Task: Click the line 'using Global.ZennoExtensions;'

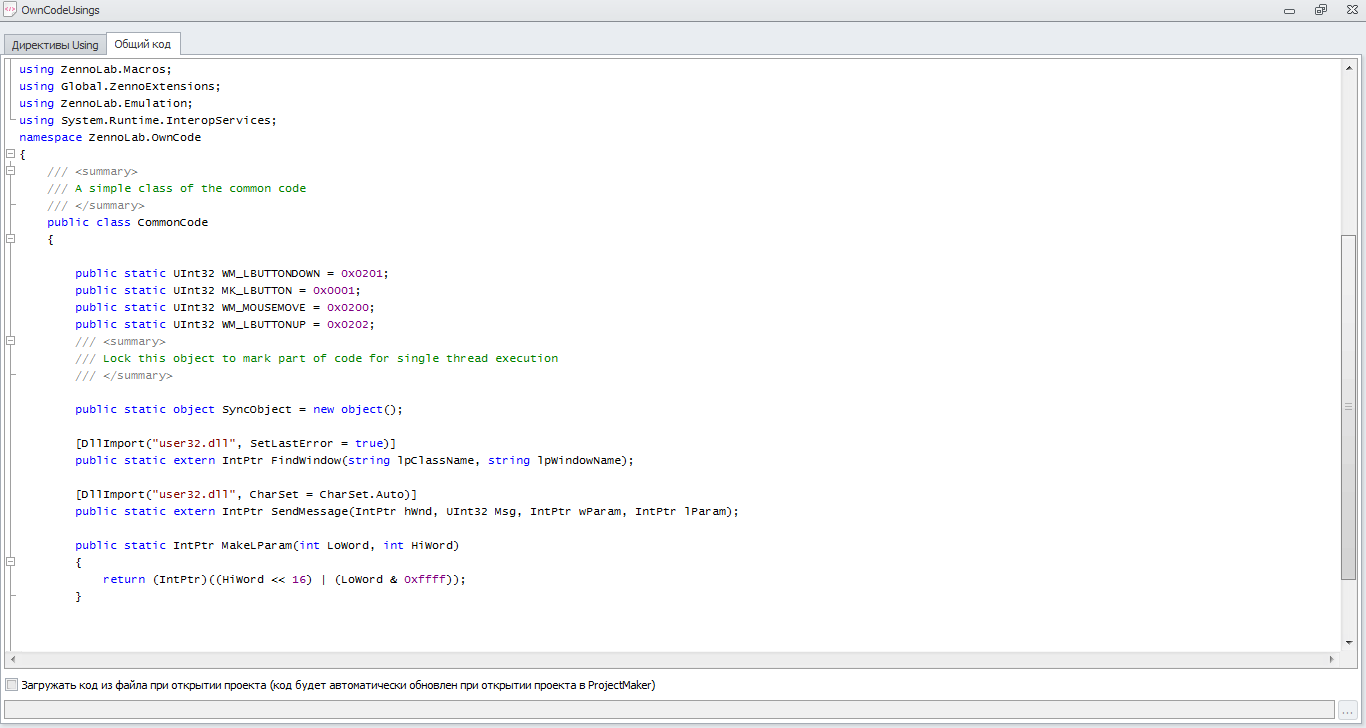Action: point(120,86)
